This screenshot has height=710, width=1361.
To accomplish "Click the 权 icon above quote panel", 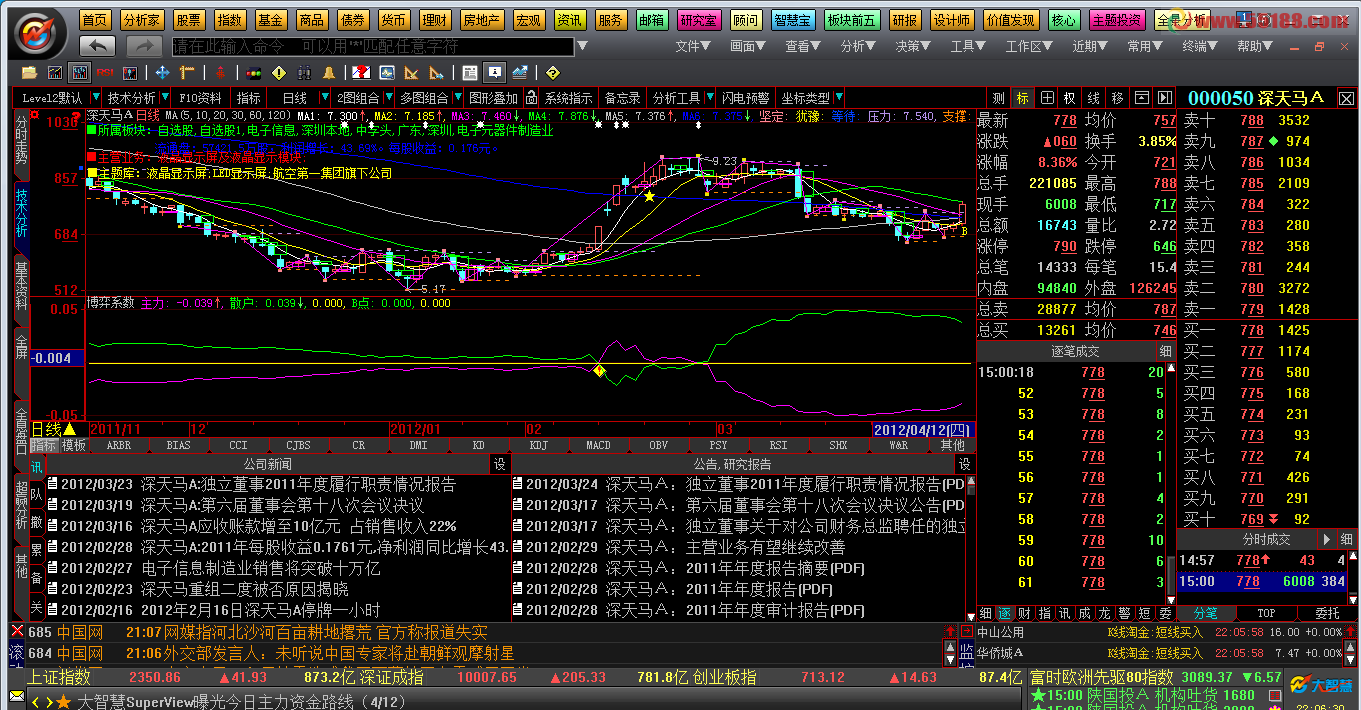I will coord(1070,98).
